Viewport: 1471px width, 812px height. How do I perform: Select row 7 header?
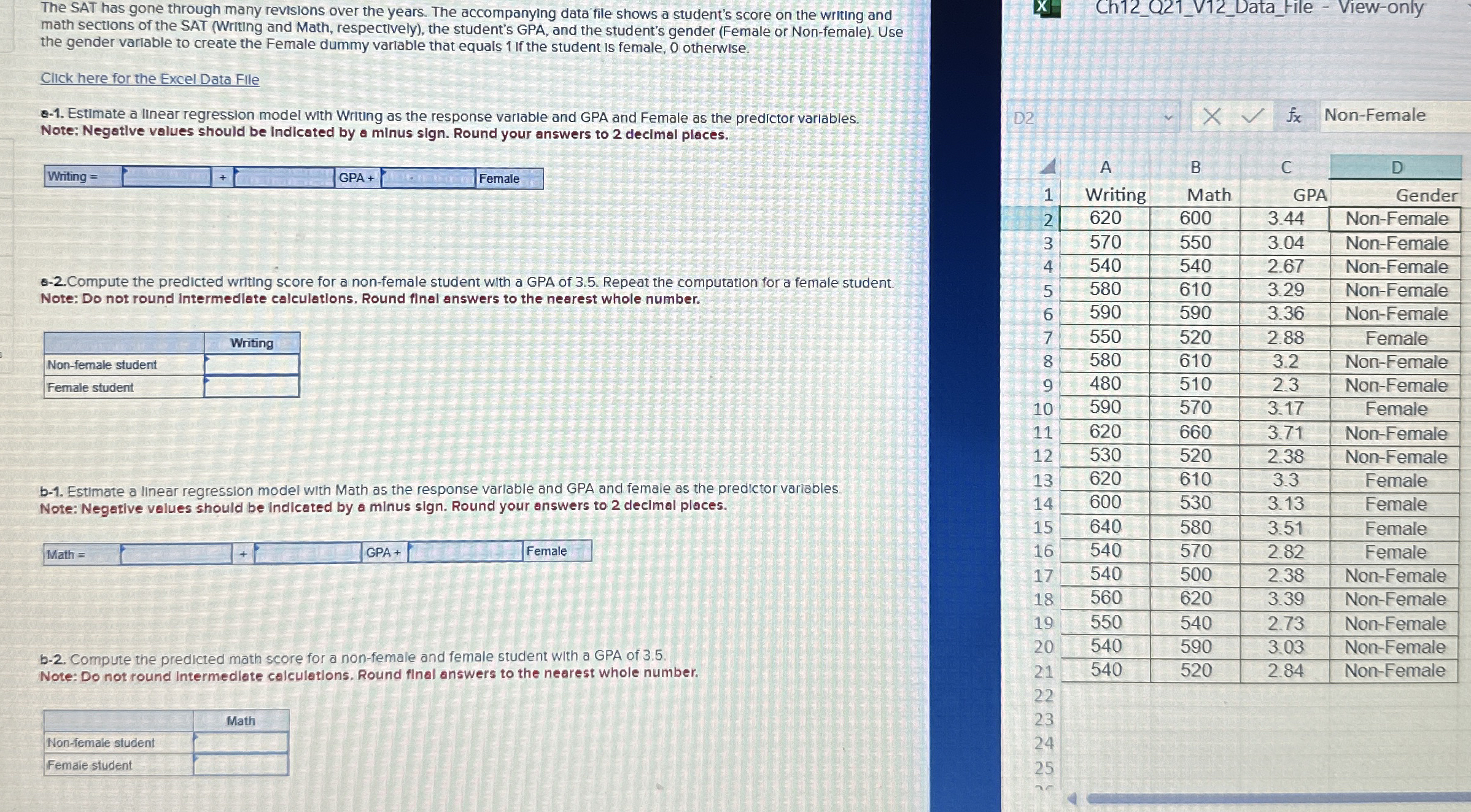pos(1047,338)
